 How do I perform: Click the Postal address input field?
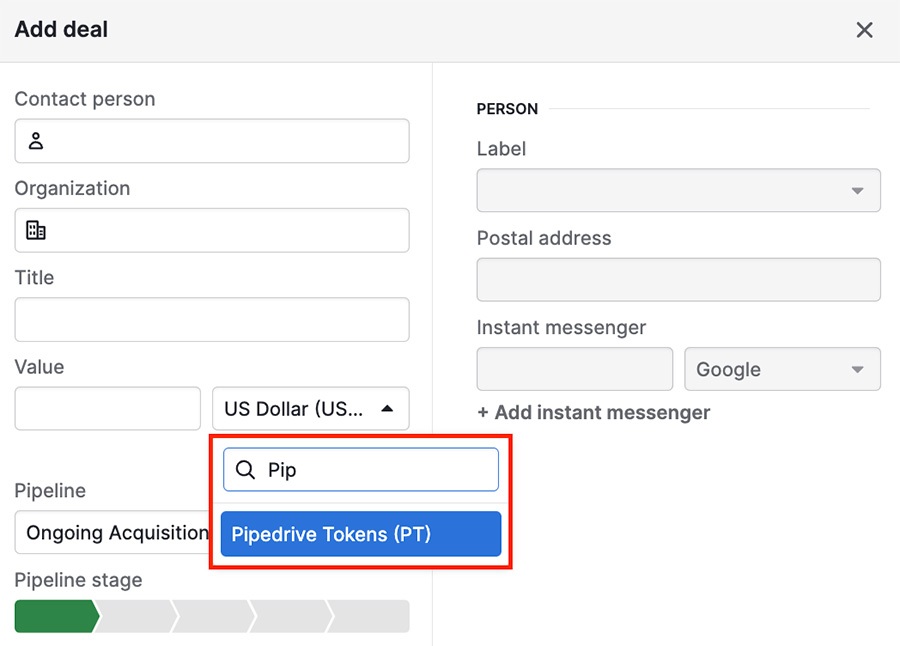pyautogui.click(x=678, y=280)
